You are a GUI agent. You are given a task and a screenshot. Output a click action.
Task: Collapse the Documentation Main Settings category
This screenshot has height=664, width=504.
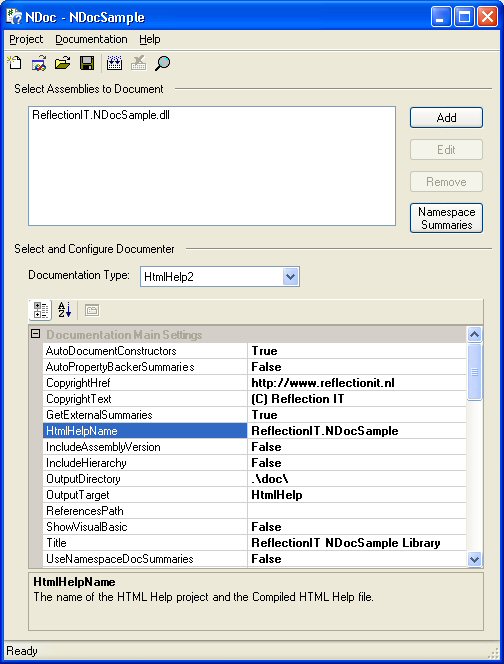click(36, 334)
